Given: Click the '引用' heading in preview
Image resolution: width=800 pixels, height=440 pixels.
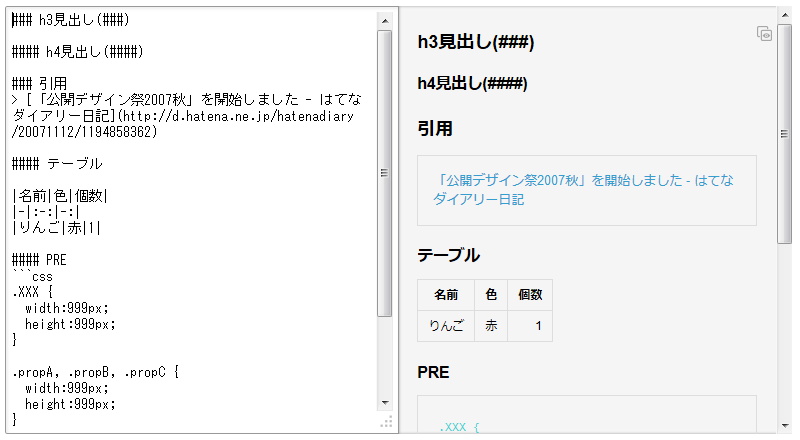Looking at the screenshot, I should tap(435, 129).
